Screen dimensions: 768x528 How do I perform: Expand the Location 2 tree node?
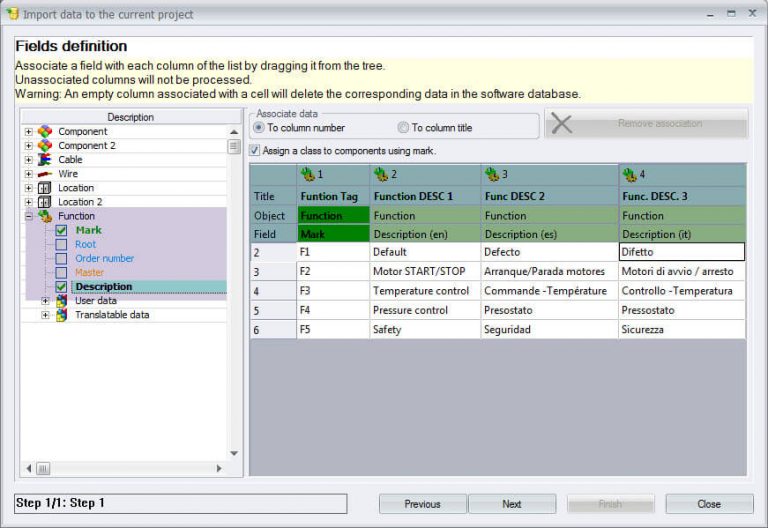(x=28, y=202)
